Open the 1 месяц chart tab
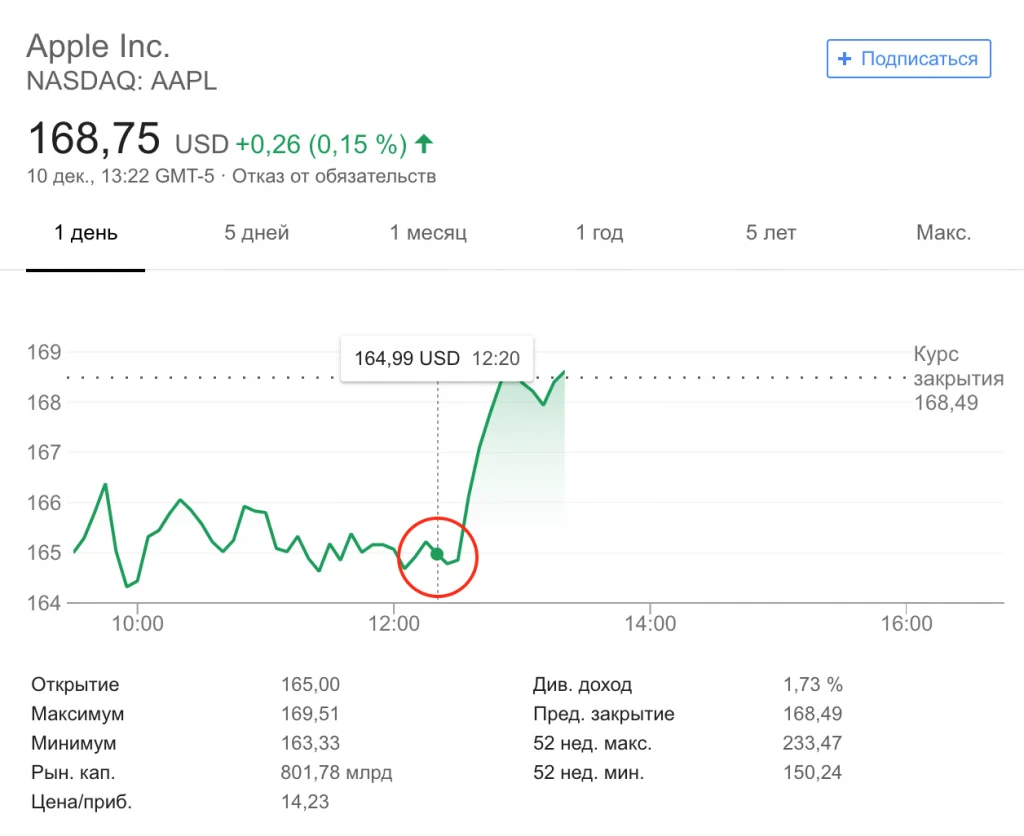 (428, 233)
